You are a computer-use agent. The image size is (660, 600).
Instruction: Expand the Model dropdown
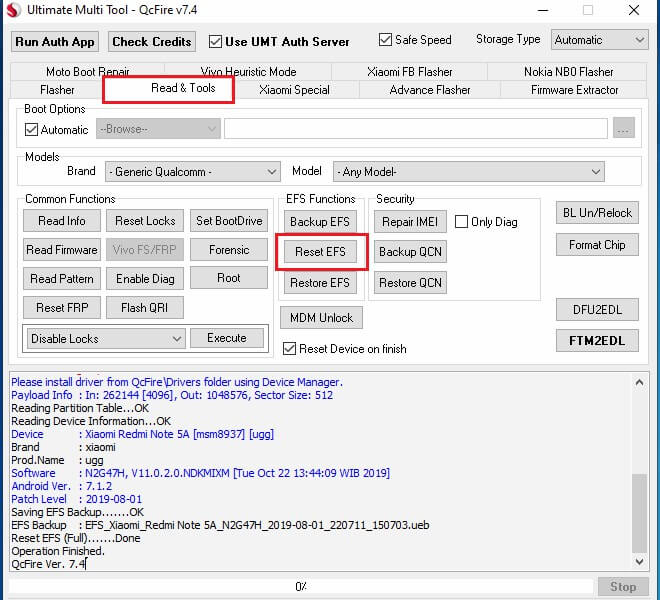click(468, 172)
